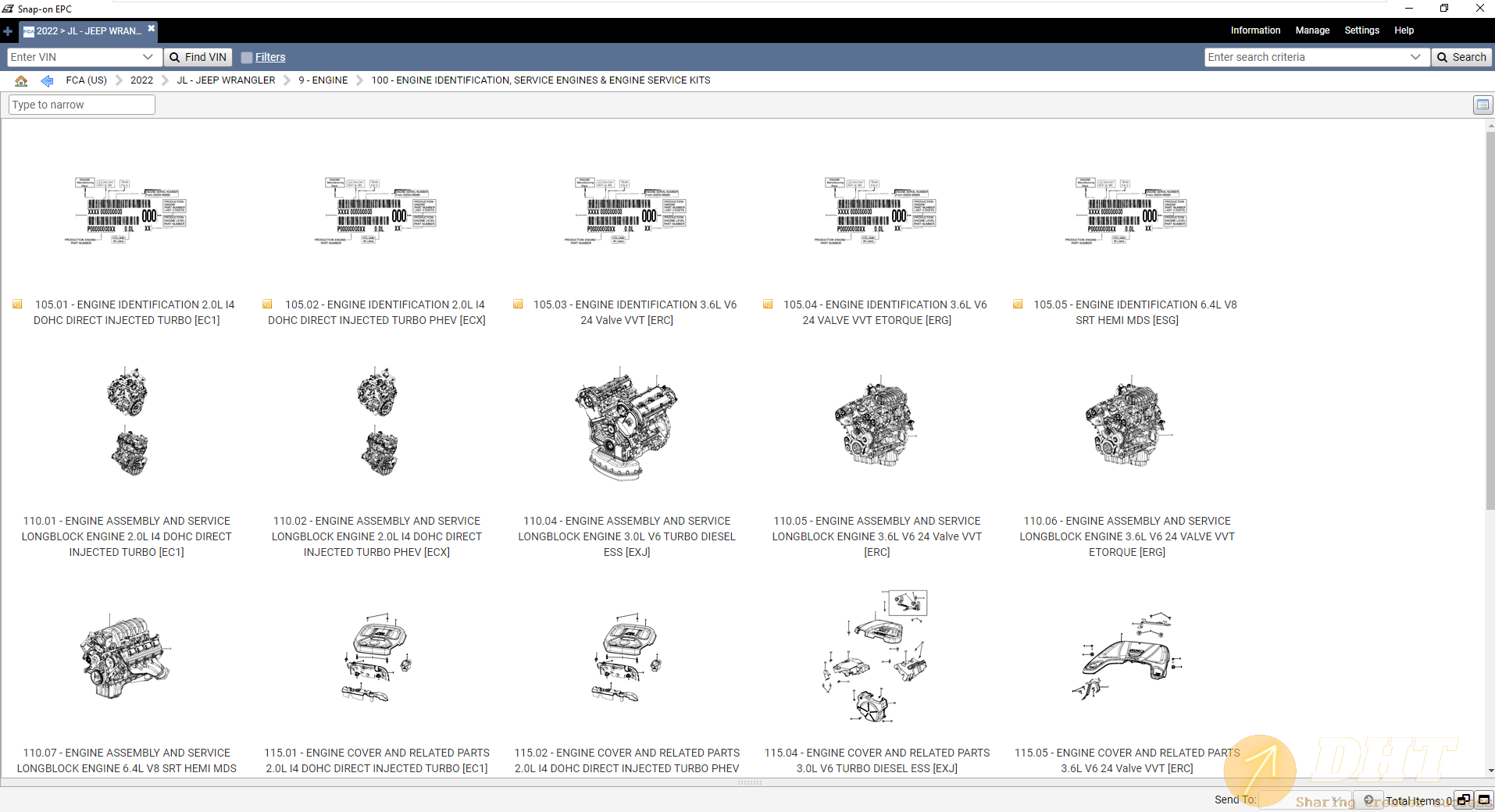Toggle the Filters checkbox

pos(247,57)
